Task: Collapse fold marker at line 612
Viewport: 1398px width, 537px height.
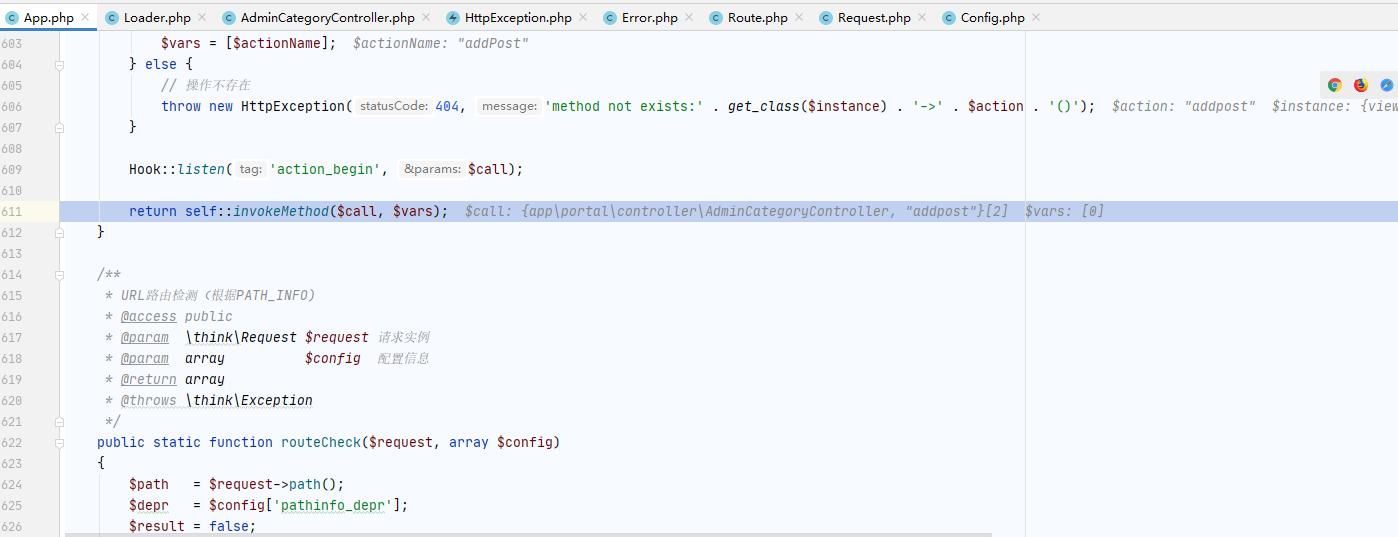Action: (x=59, y=232)
